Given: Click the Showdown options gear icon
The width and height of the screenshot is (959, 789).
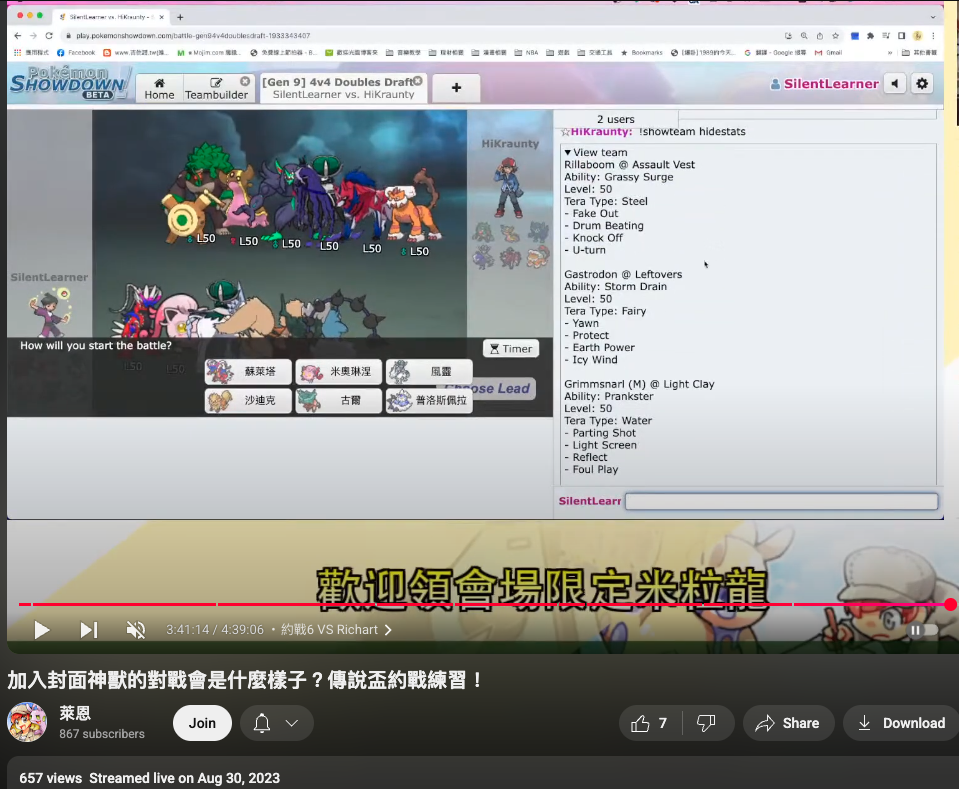Looking at the screenshot, I should [922, 84].
